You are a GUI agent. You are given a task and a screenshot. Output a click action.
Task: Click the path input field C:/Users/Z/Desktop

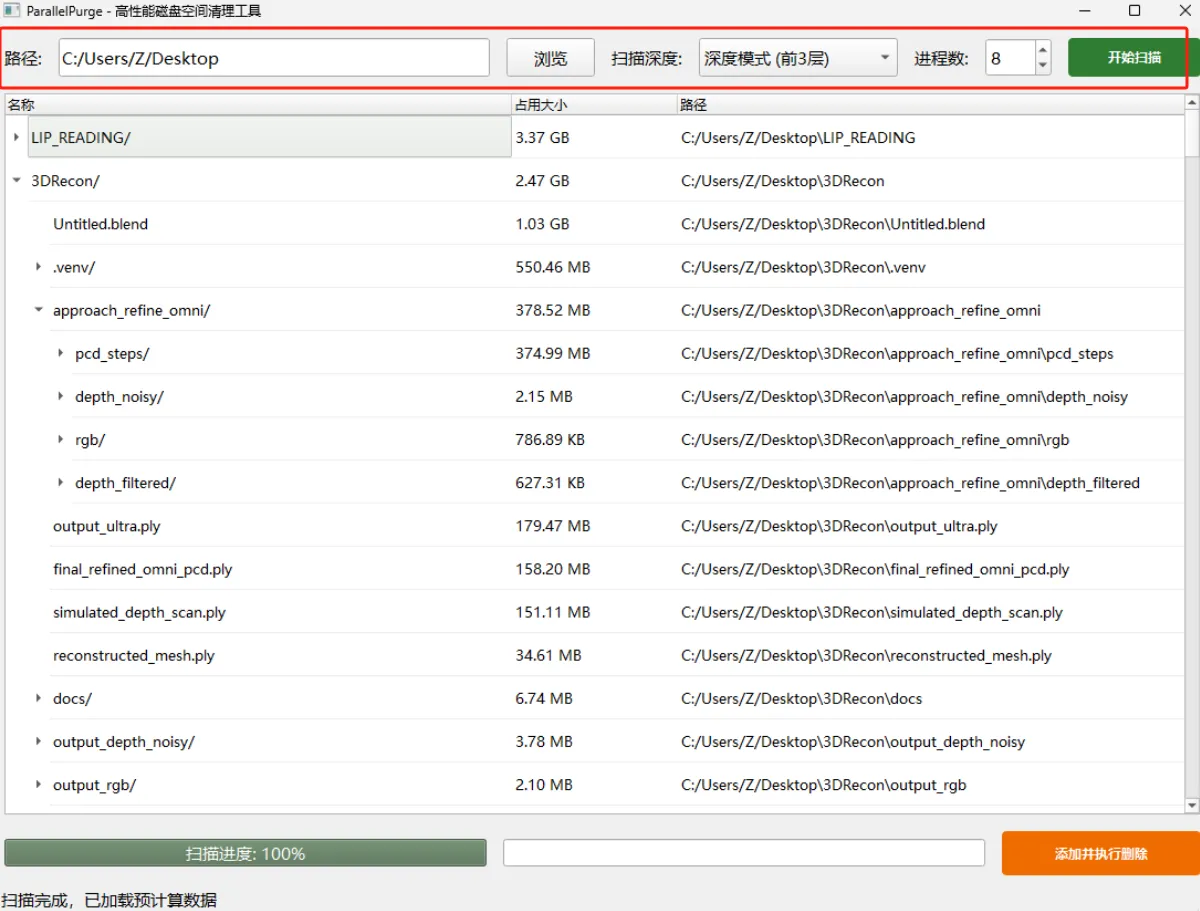pos(274,58)
